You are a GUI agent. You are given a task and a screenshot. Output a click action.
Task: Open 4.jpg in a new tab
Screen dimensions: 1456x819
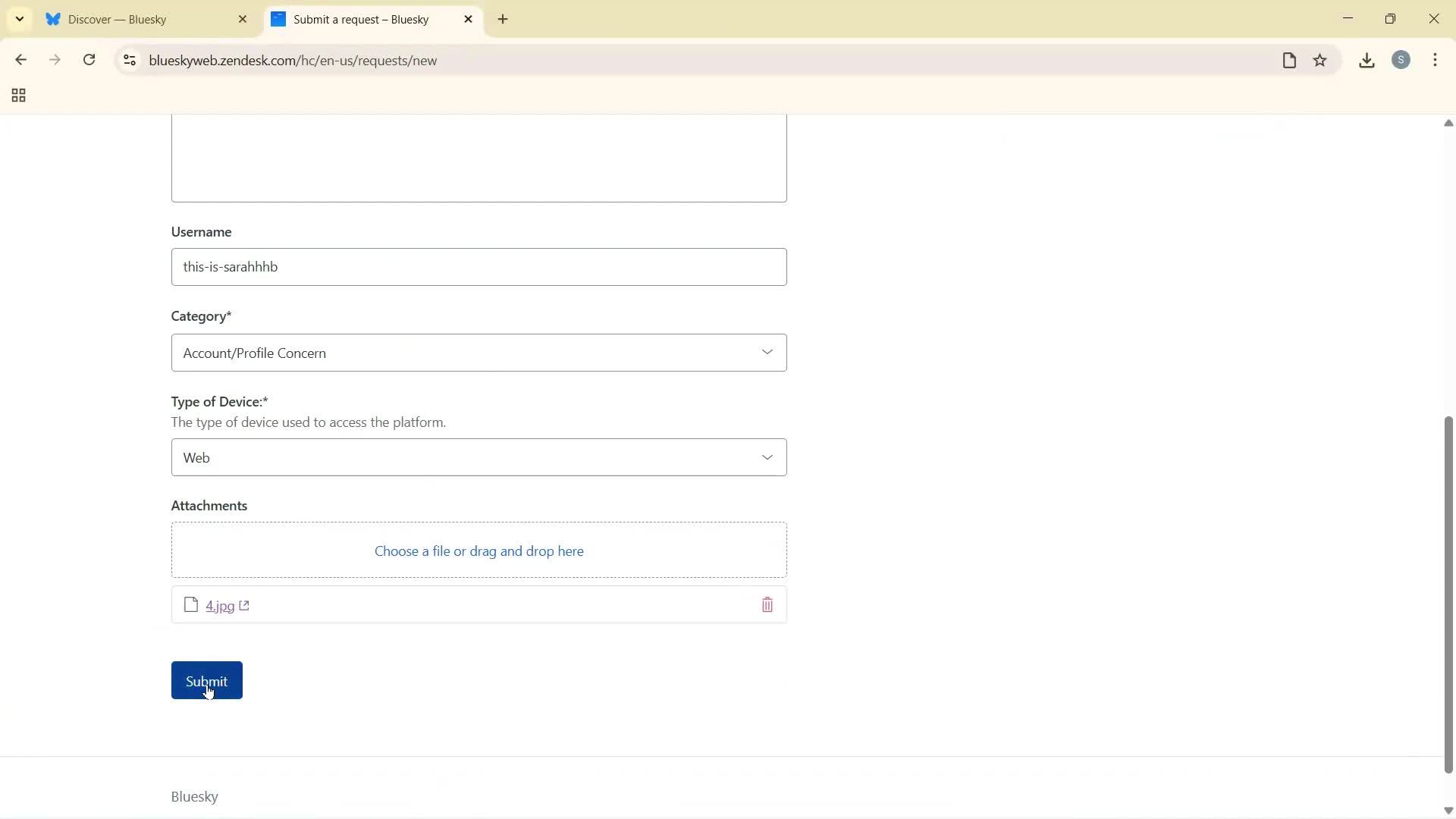click(x=243, y=605)
